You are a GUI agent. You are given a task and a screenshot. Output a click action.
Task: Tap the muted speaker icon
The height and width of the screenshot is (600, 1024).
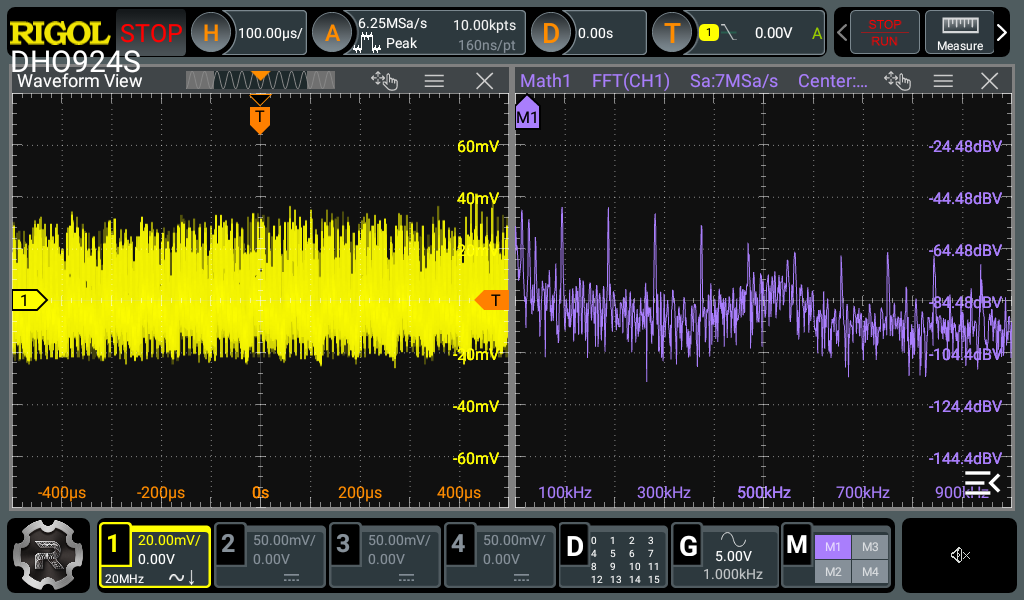(960, 555)
